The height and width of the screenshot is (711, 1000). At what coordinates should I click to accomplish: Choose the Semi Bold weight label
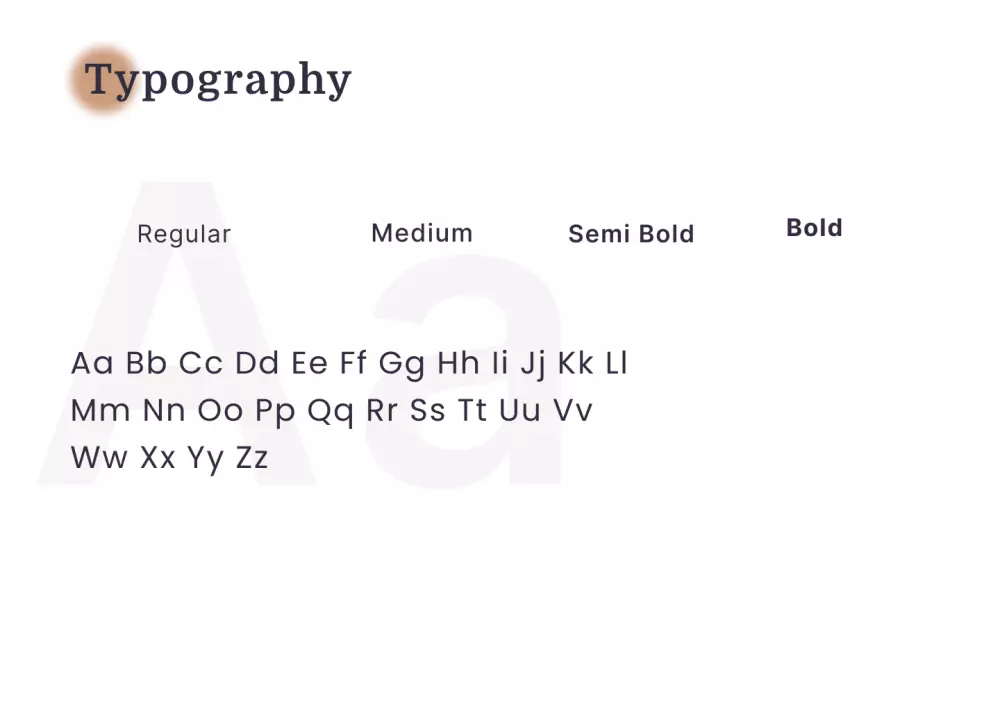631,234
